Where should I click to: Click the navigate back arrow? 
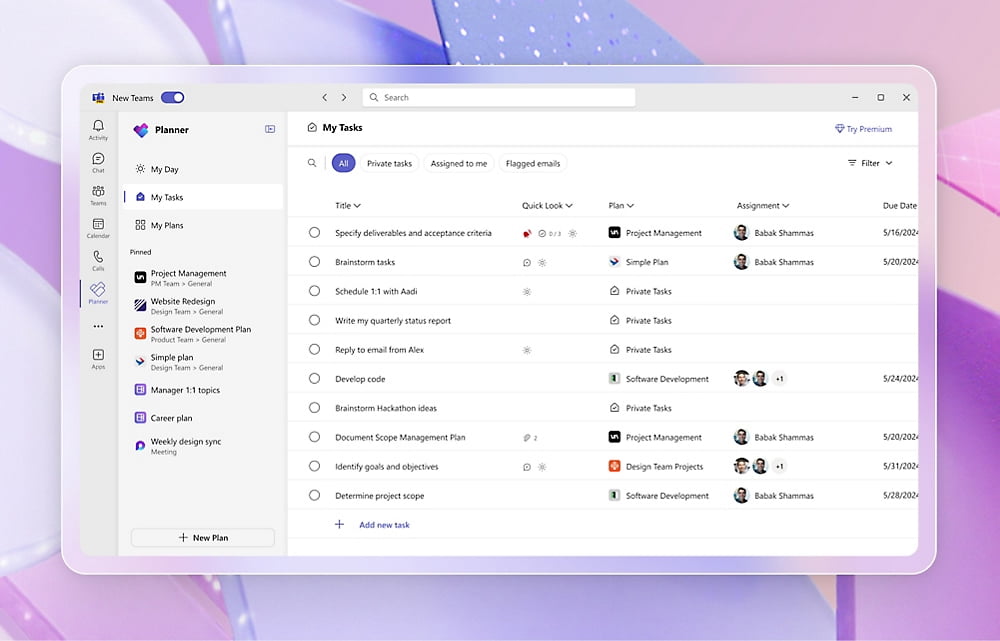click(324, 98)
